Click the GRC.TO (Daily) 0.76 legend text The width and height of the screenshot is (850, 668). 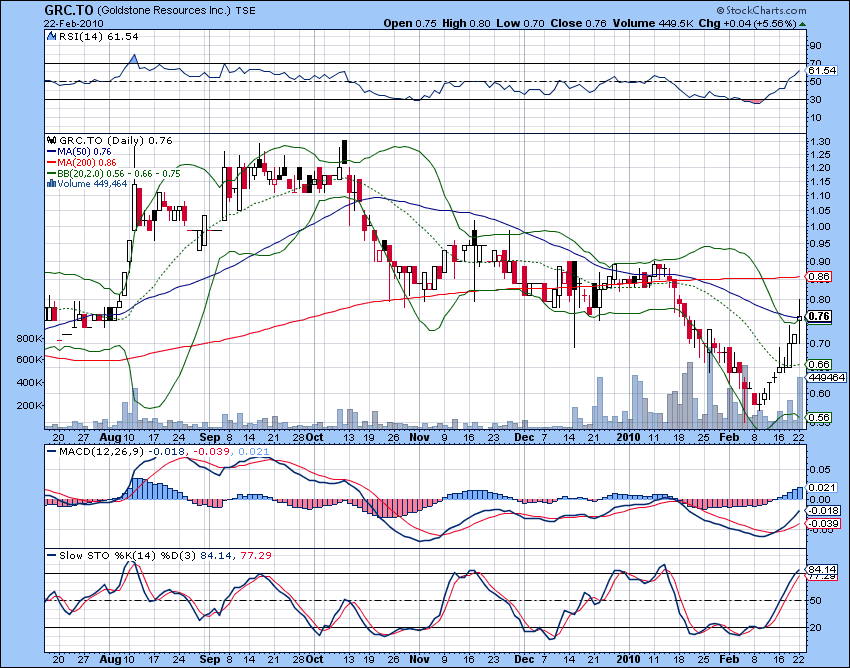115,140
